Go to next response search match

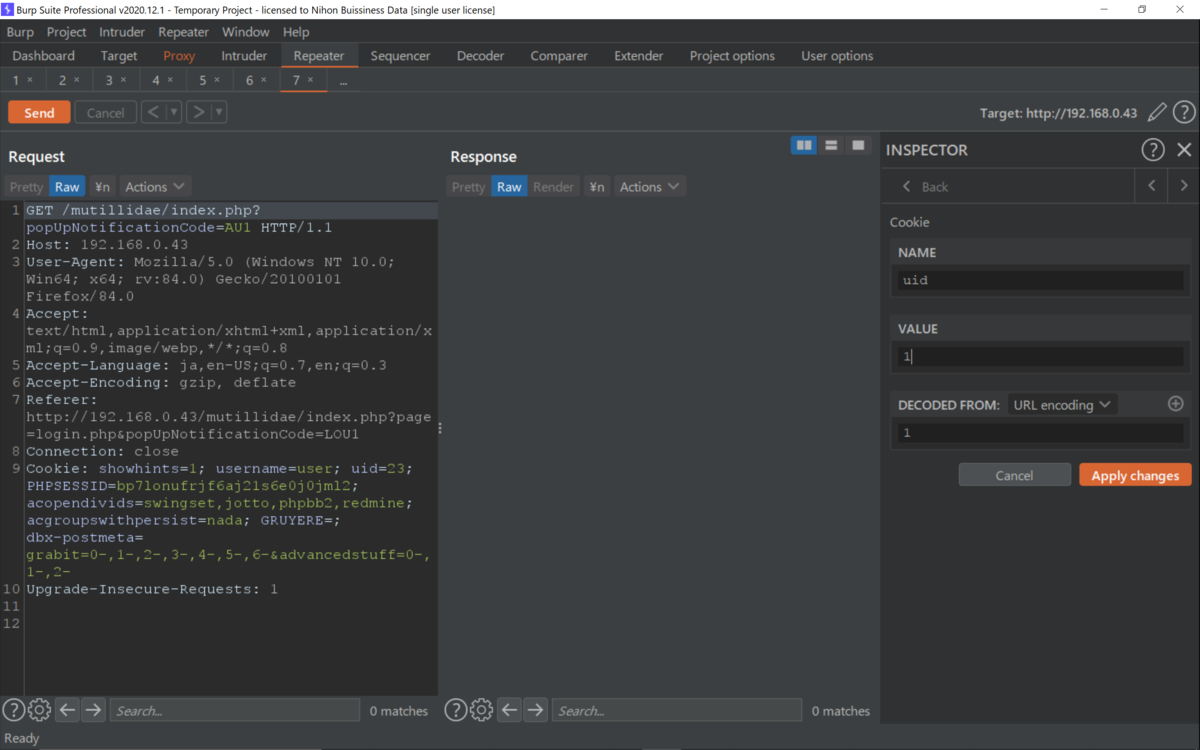coord(535,710)
